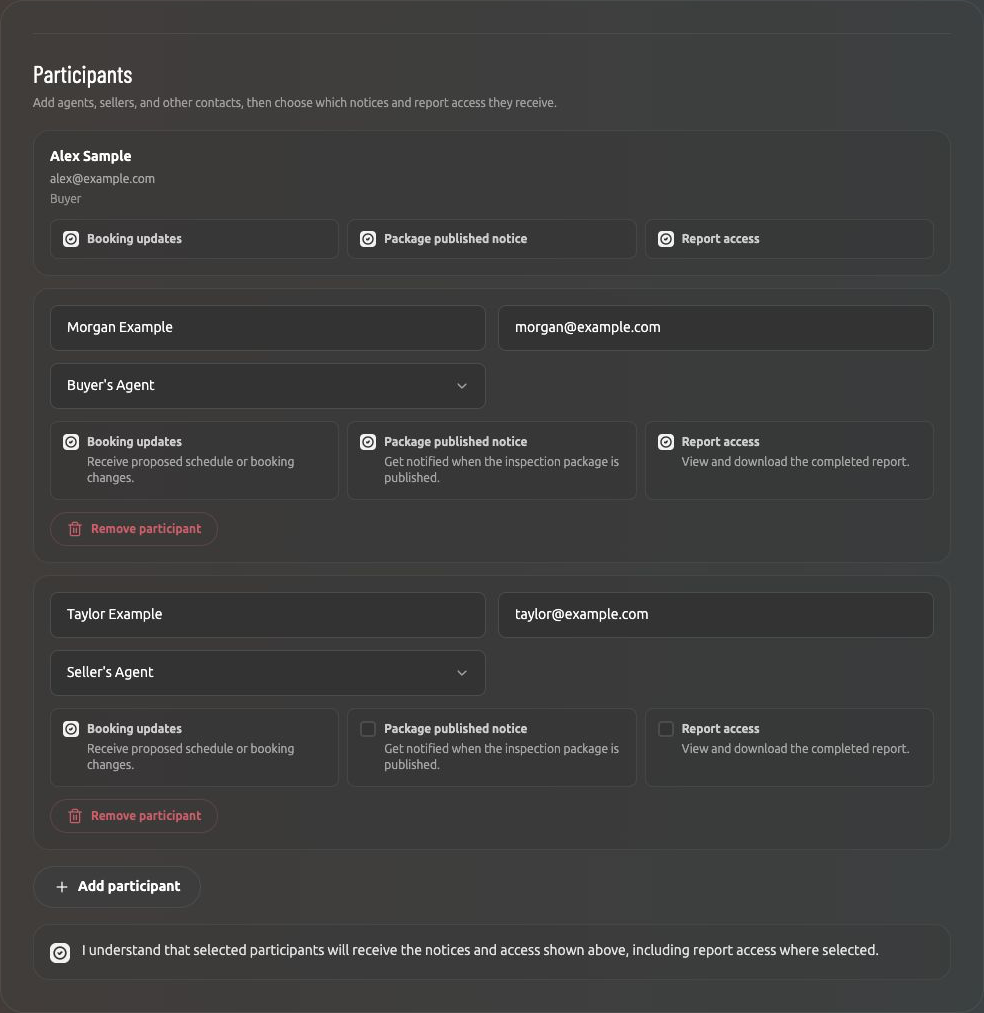
Task: Click the Alex Sample name text
Action: point(90,156)
